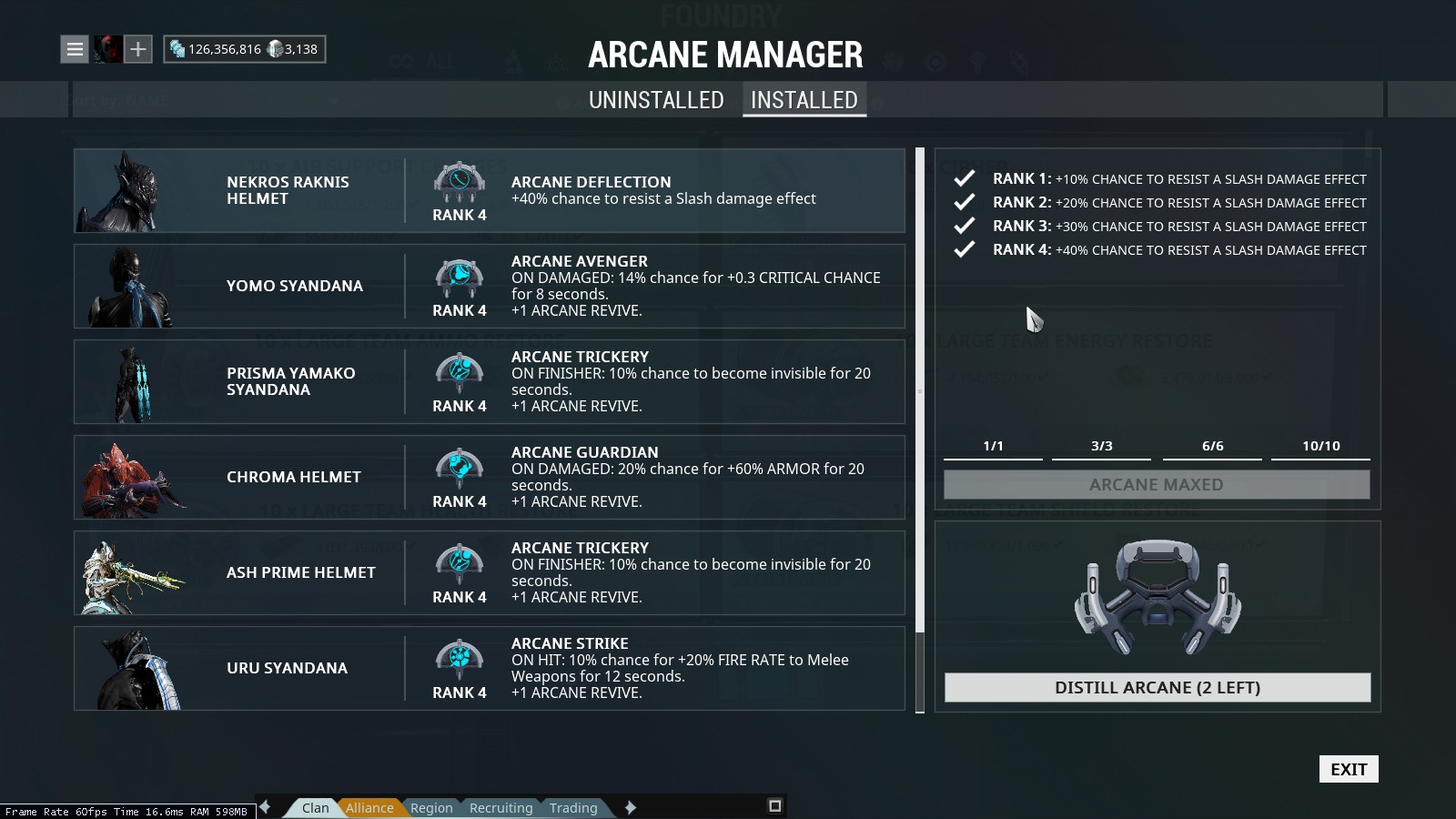
Task: Click the 3,138 platinum amount
Action: (301, 49)
